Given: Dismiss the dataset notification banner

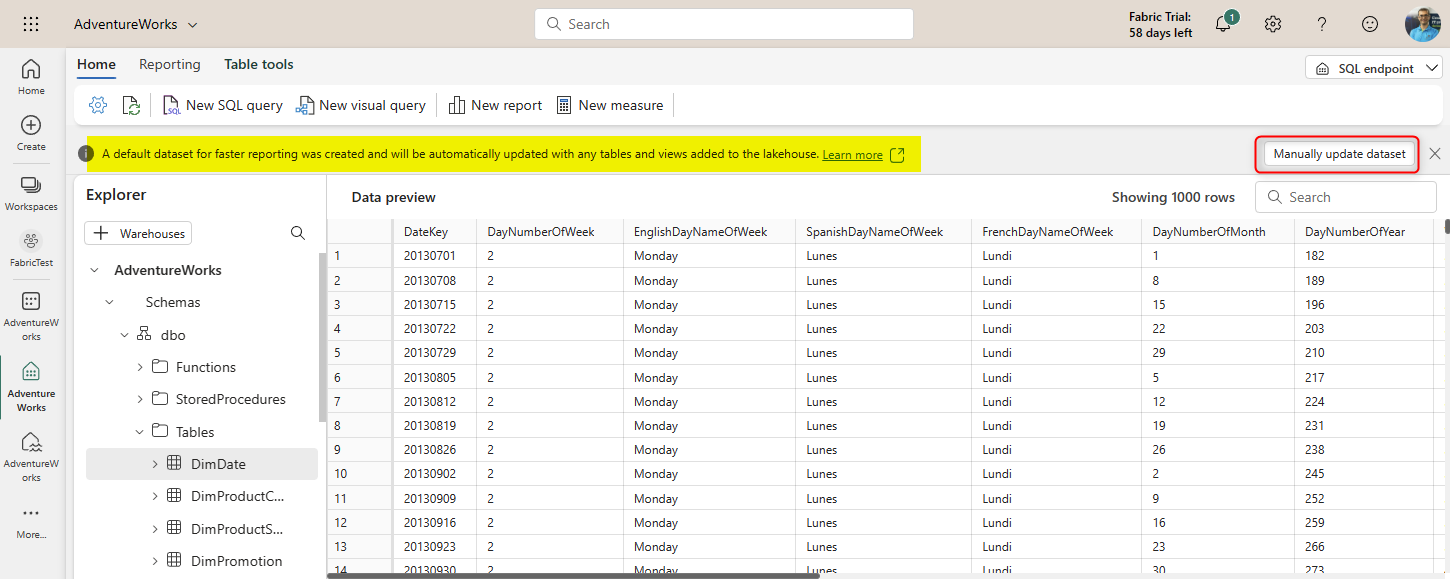Looking at the screenshot, I should (x=1435, y=154).
